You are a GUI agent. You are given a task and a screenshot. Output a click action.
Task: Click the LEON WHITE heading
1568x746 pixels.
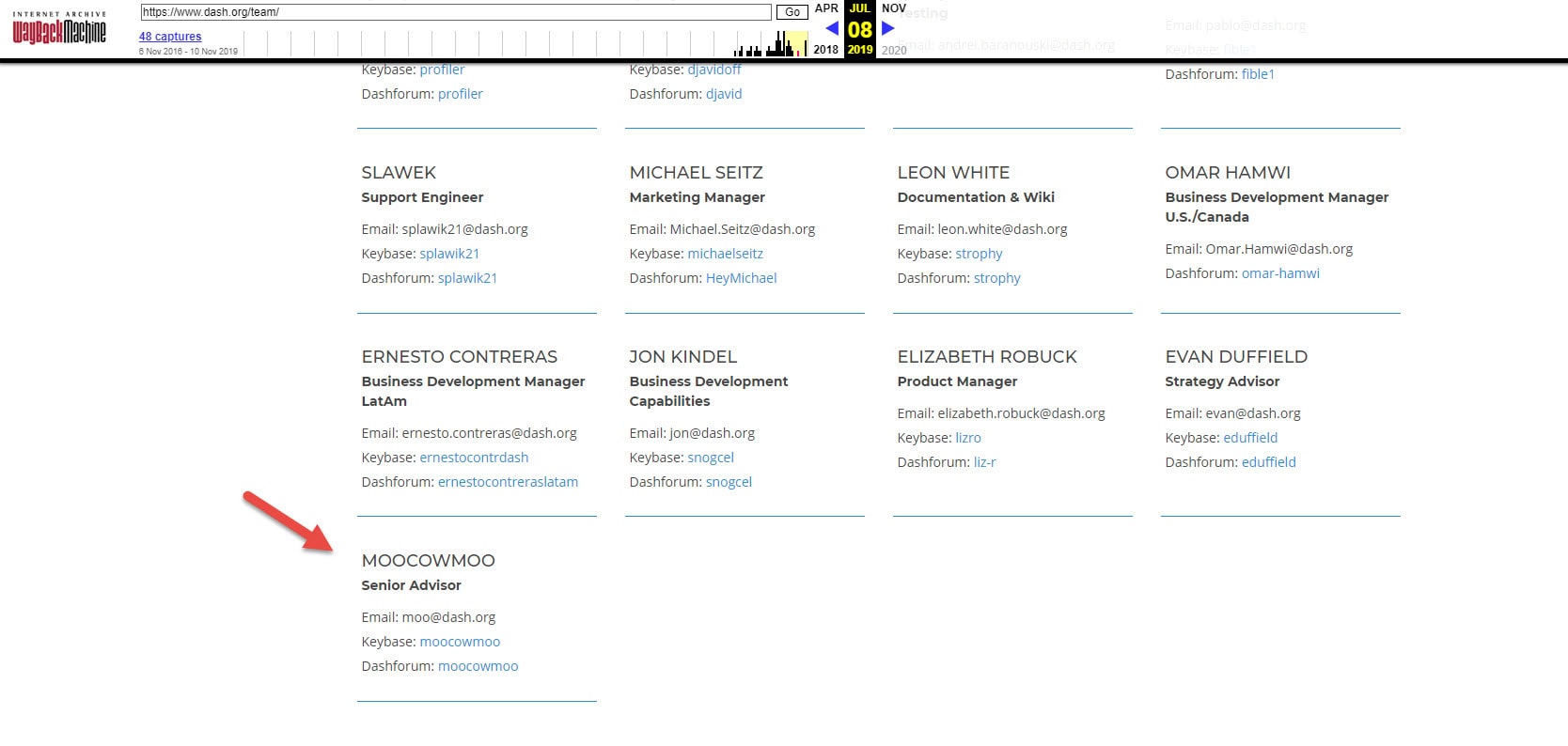coord(953,173)
